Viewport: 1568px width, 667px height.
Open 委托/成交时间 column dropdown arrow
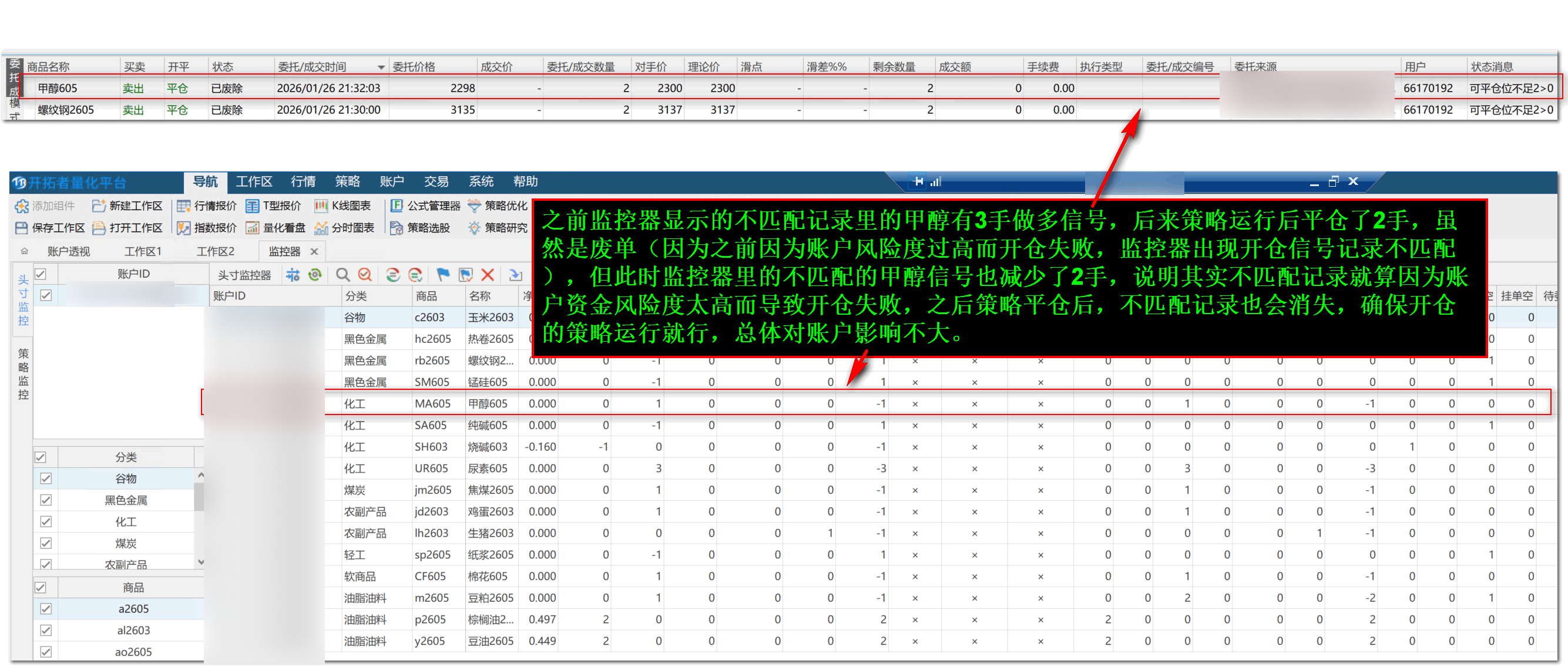[381, 67]
